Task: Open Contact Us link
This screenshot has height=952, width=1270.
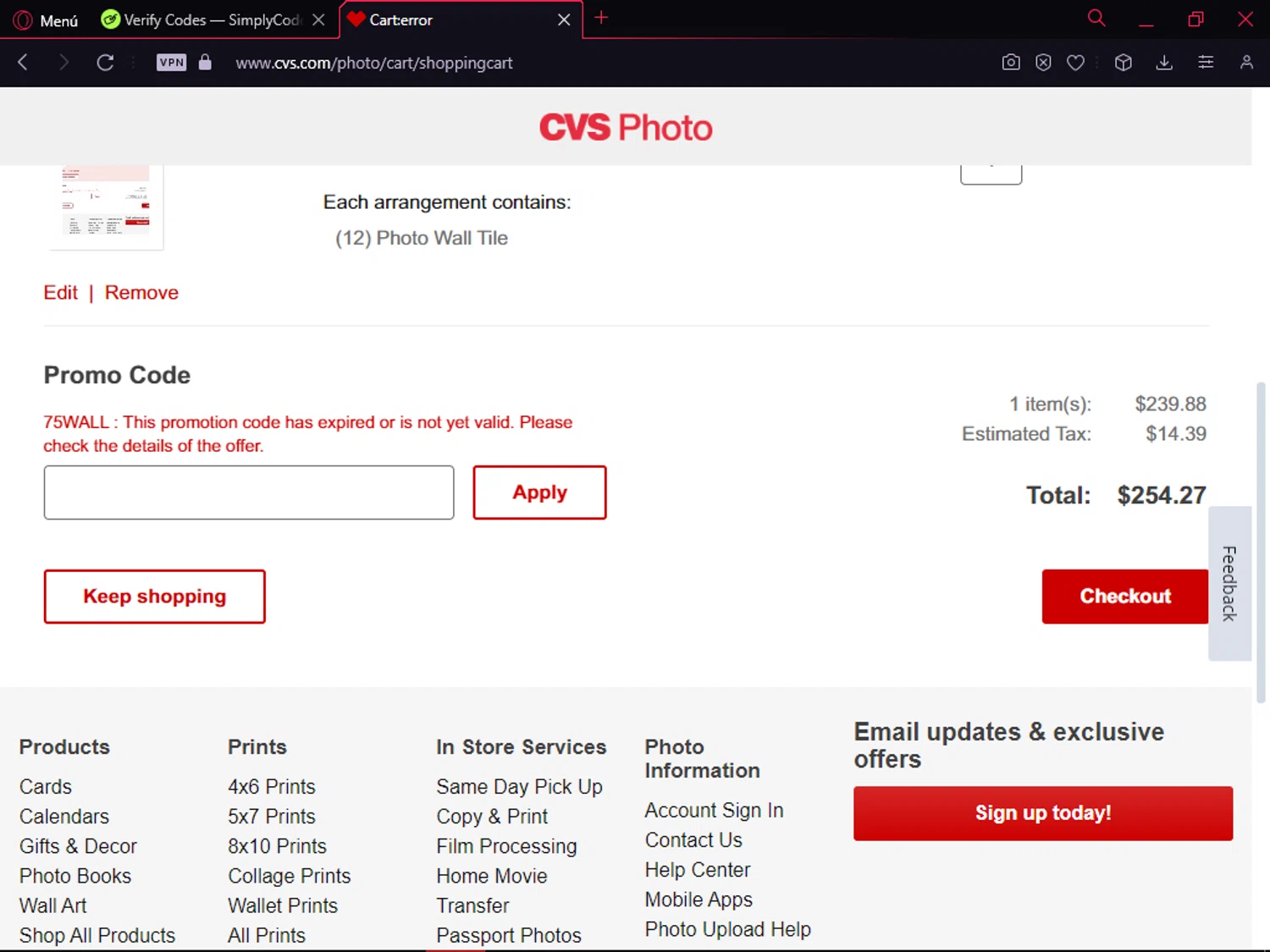Action: point(693,840)
